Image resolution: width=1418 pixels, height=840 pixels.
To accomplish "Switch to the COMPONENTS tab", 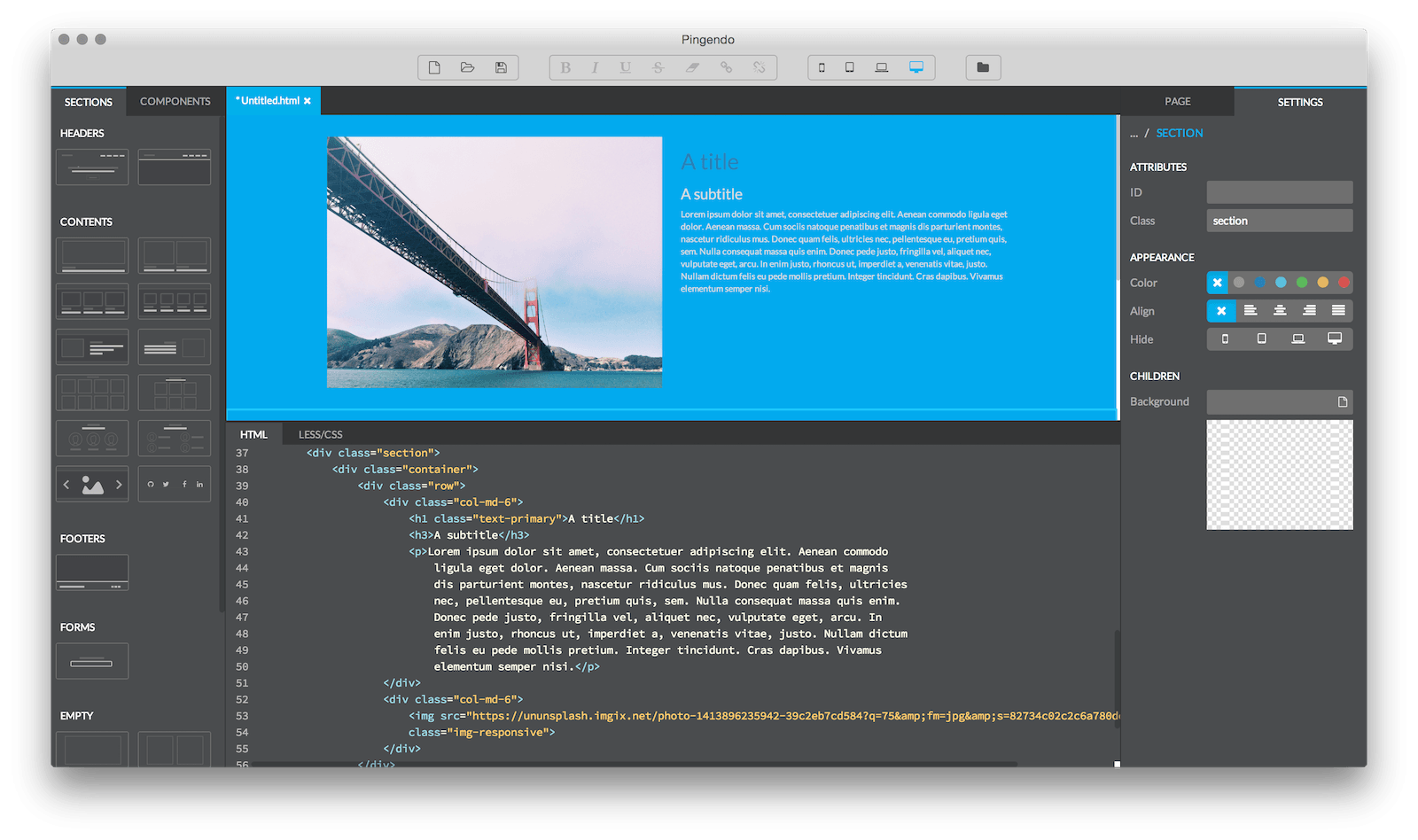I will tap(175, 102).
